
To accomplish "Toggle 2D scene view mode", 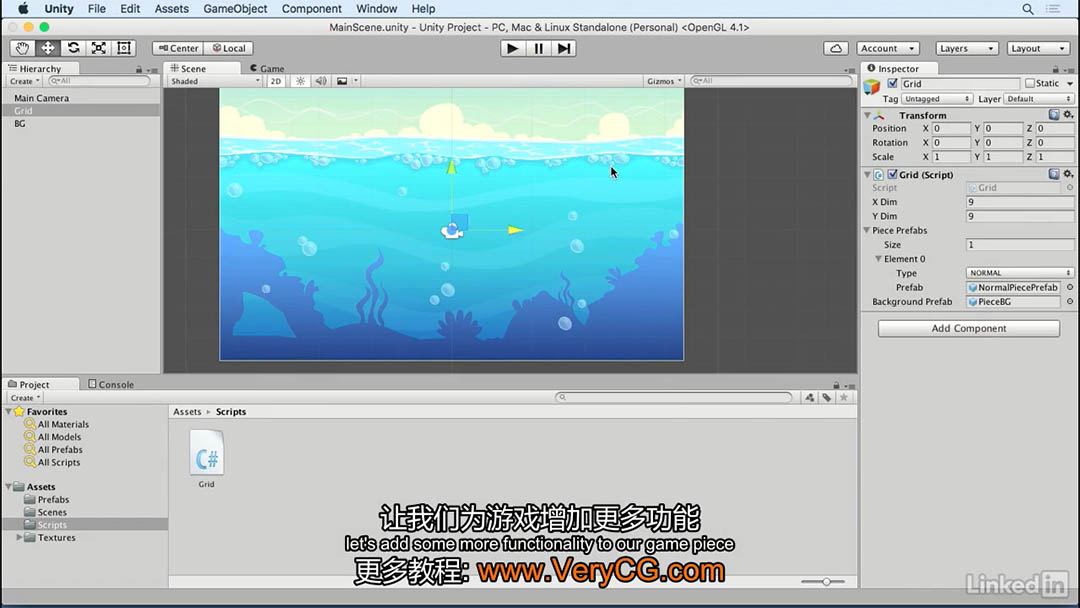I will (x=276, y=81).
